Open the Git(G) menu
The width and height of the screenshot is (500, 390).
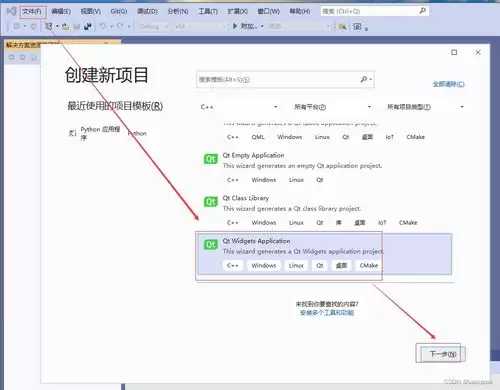(119, 12)
